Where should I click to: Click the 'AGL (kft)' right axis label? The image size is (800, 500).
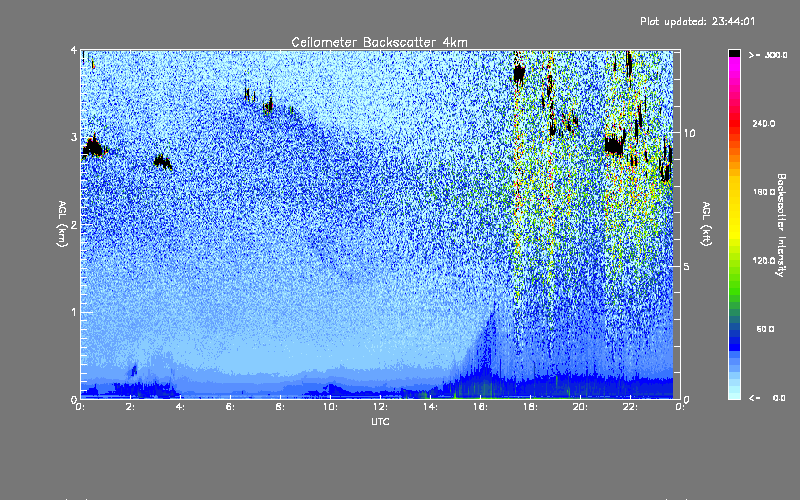pyautogui.click(x=707, y=224)
